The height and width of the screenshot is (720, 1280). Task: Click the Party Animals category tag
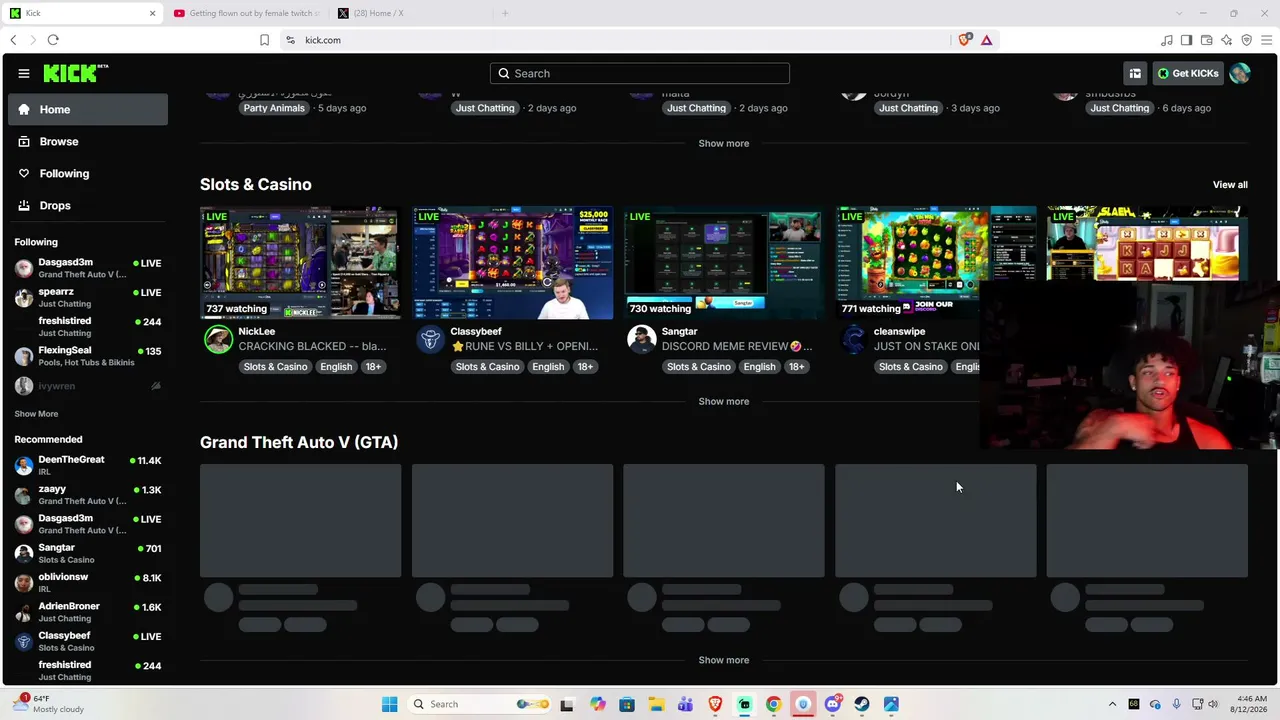pyautogui.click(x=274, y=108)
